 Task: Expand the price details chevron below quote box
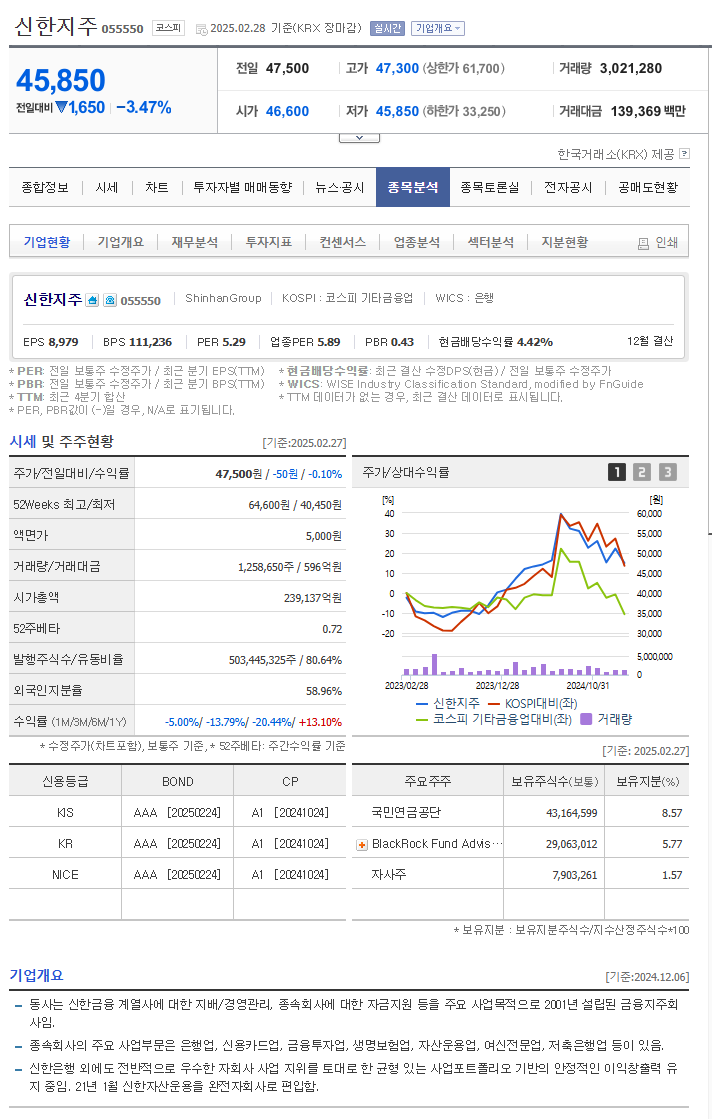pos(359,138)
